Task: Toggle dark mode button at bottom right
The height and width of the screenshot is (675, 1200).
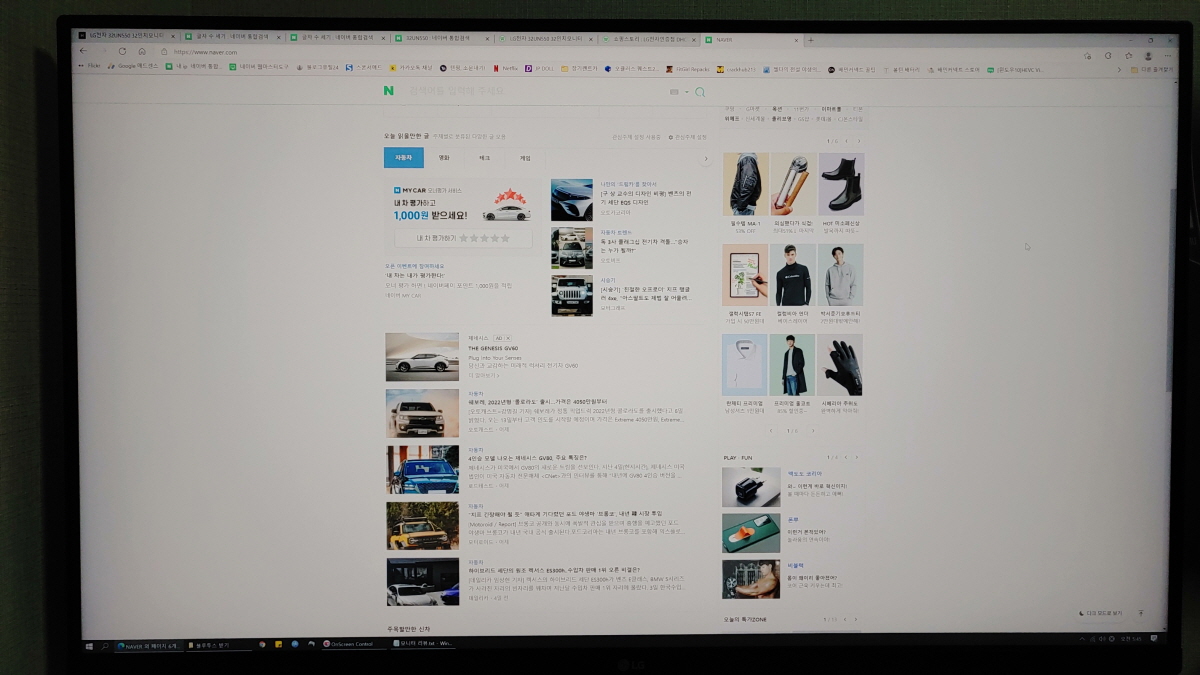Action: [1102, 612]
